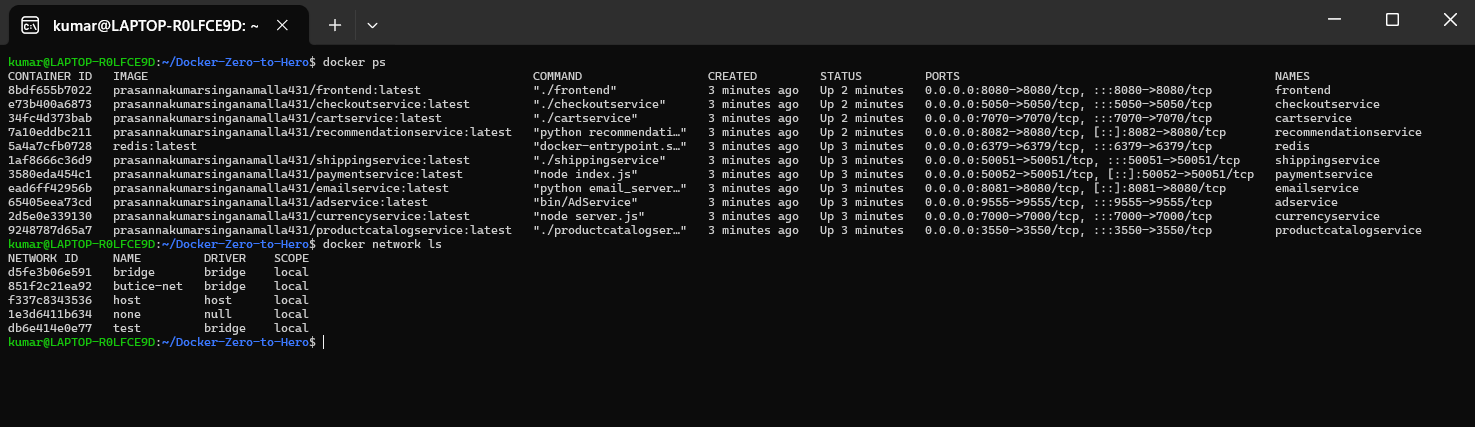Screen dimensions: 1475x427
Task: Click the empty title bar drag area
Action: (x=800, y=22)
